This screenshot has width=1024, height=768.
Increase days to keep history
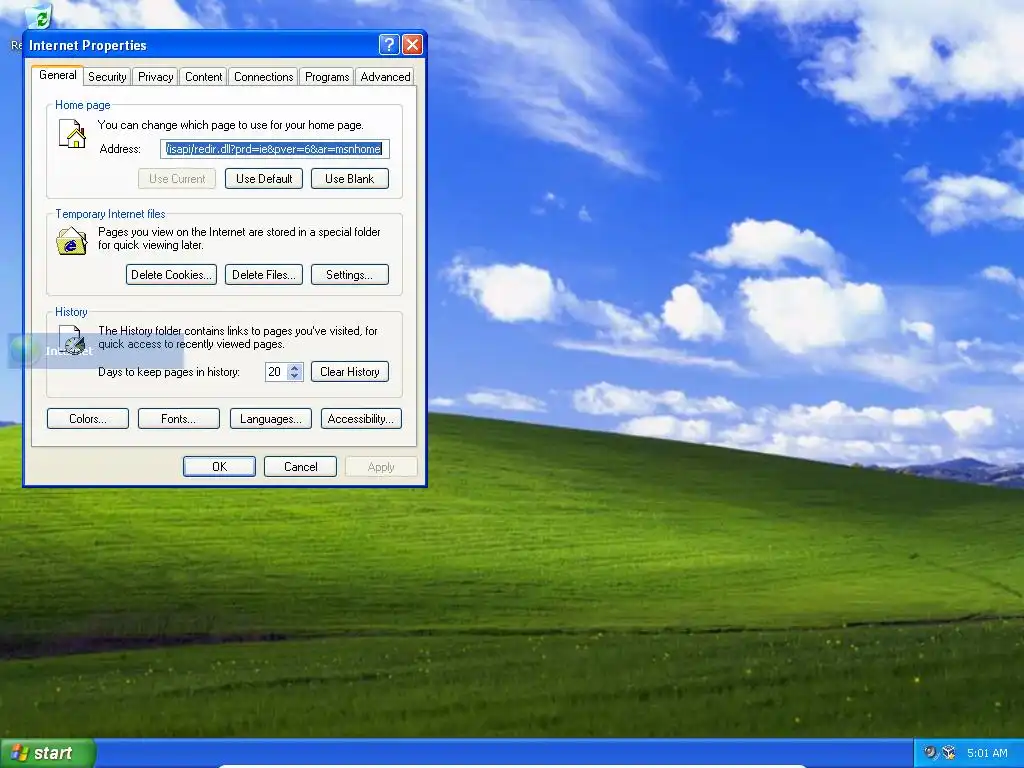click(x=295, y=368)
